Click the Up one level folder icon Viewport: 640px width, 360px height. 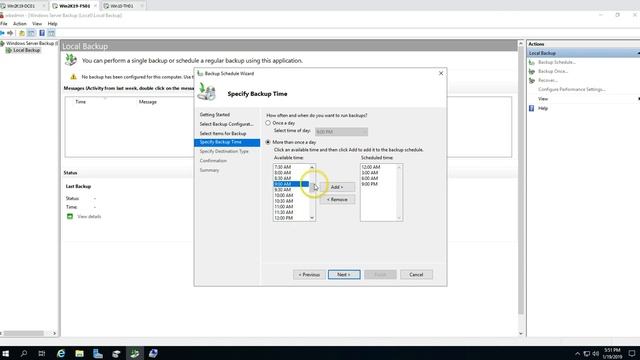22,33
